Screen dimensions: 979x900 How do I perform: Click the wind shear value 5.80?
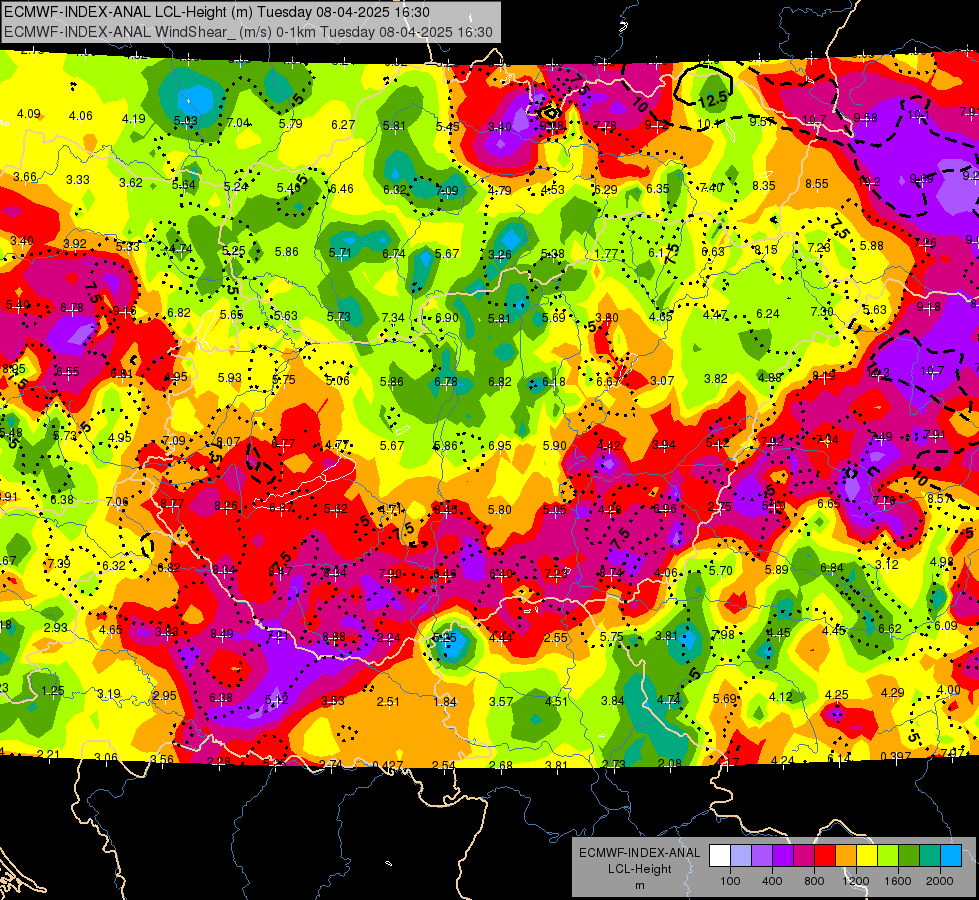tap(499, 510)
